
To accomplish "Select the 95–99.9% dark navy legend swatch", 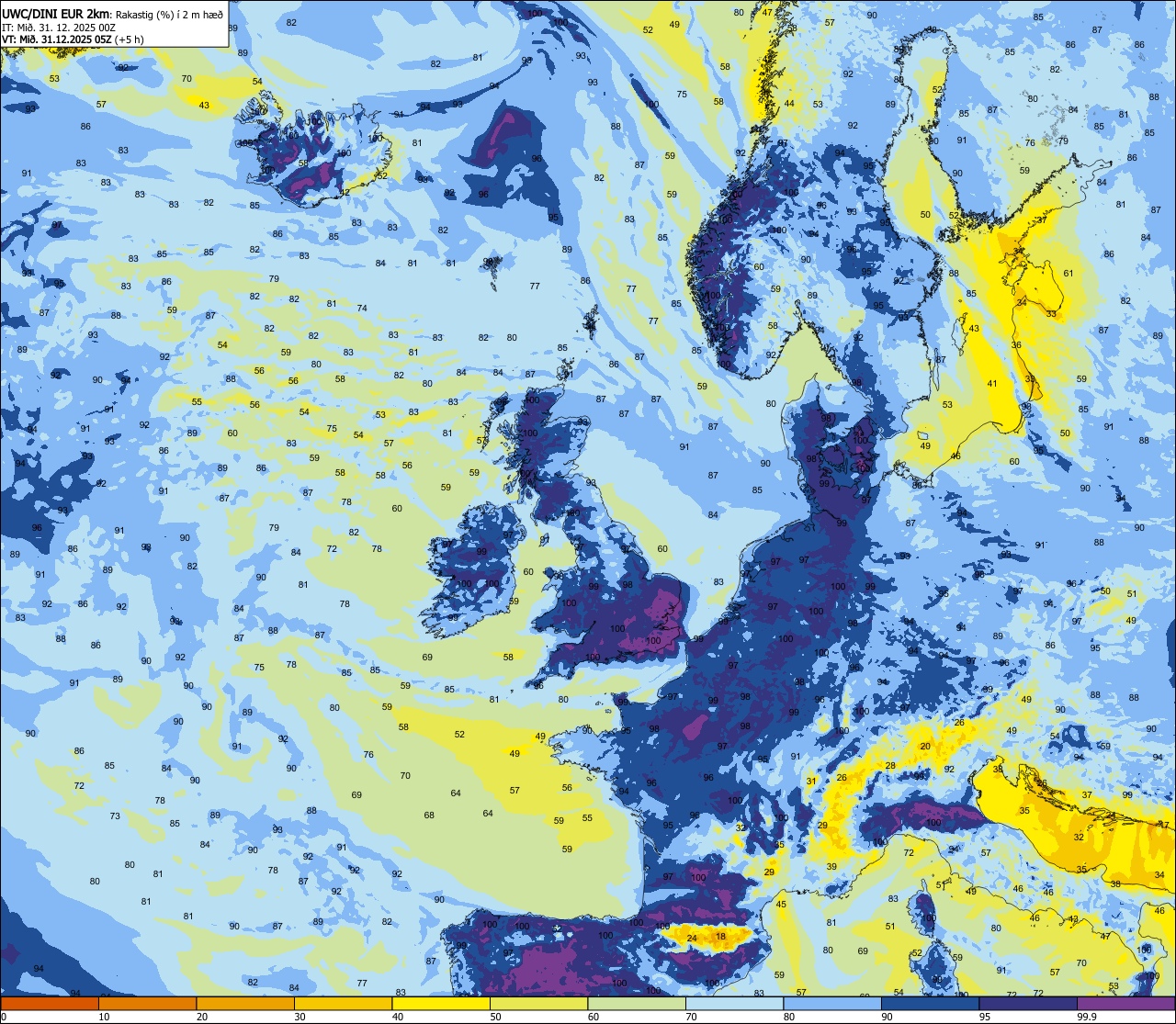I will coord(1028,1003).
